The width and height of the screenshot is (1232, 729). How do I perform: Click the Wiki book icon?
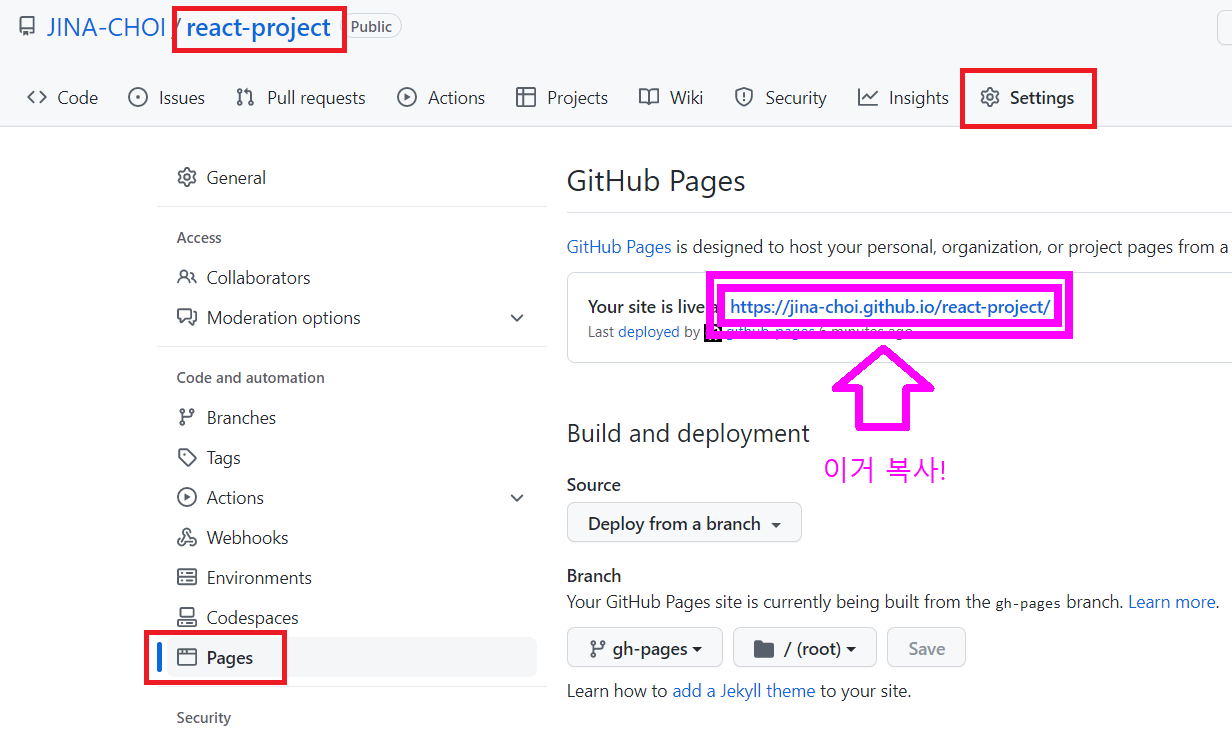[x=649, y=97]
